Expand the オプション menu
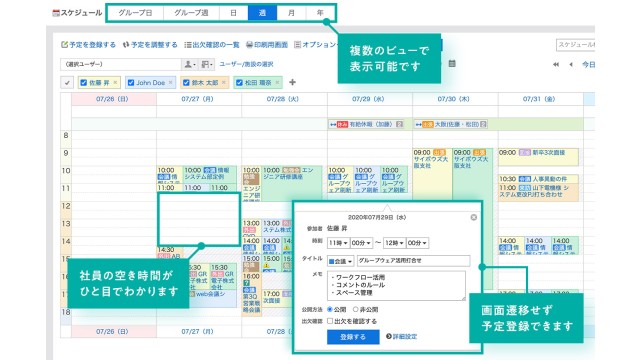640x360 pixels. (315, 44)
